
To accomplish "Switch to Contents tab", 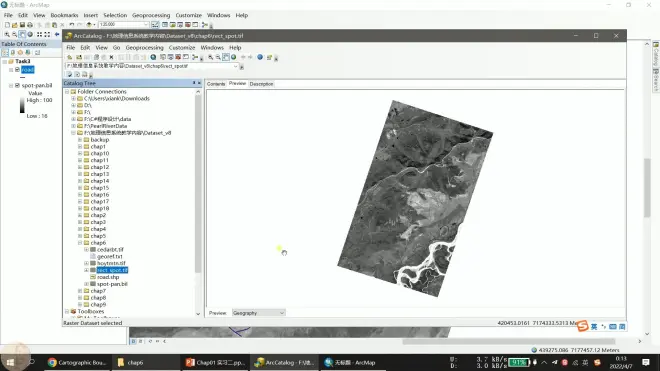I will tap(216, 84).
